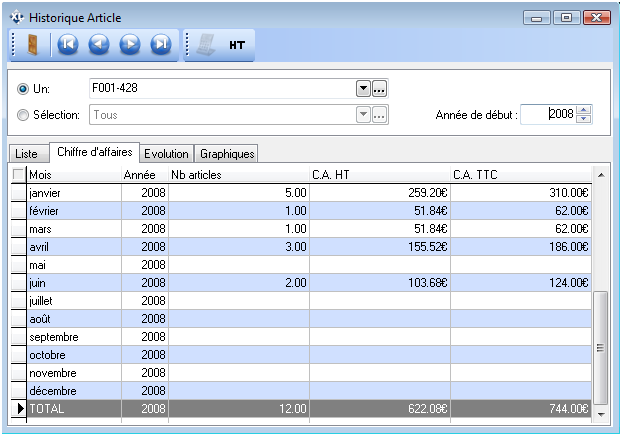622x436 pixels.
Task: Jump to the last record
Action: point(160,45)
